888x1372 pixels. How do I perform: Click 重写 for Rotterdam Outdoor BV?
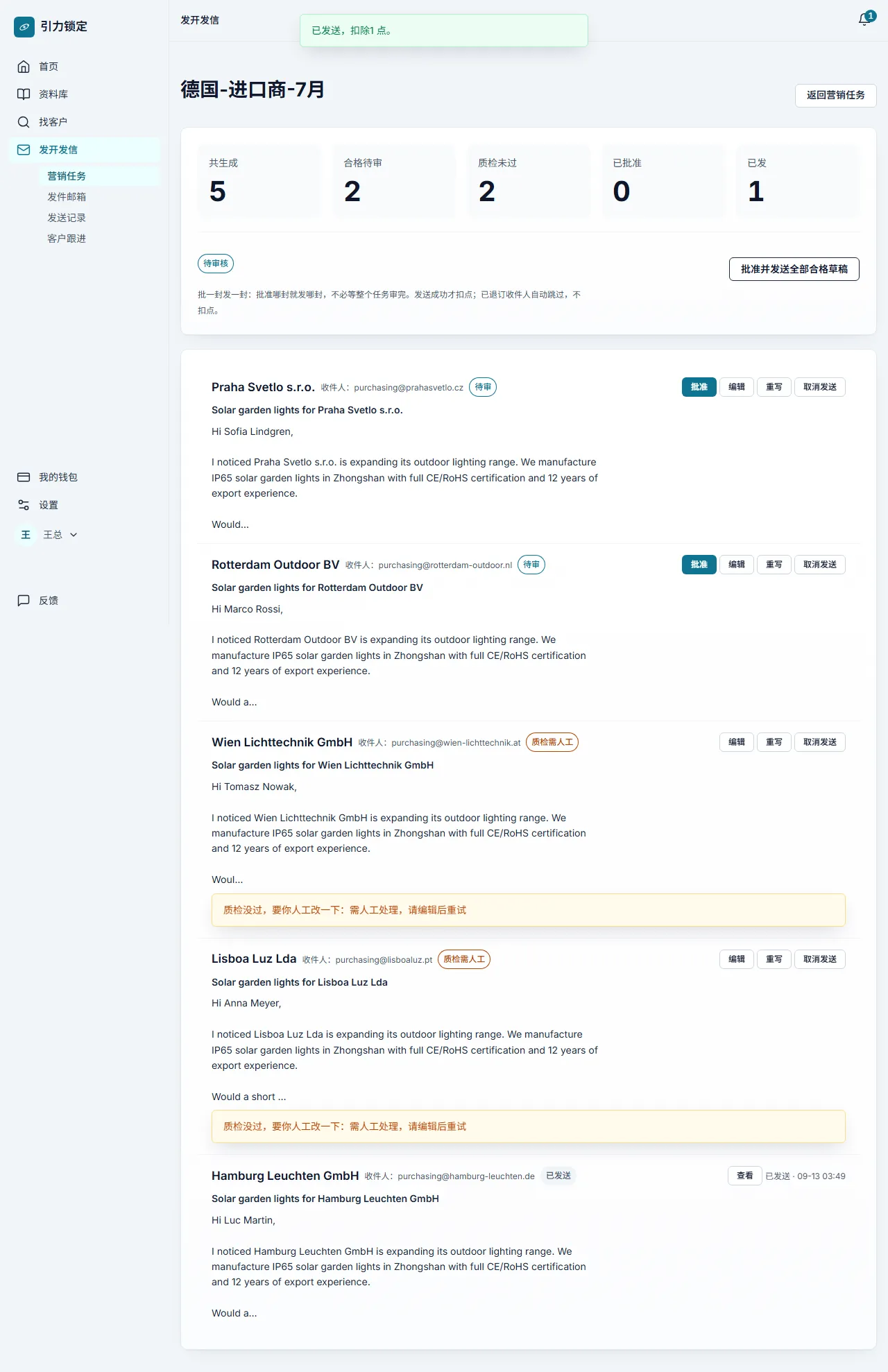tap(774, 565)
